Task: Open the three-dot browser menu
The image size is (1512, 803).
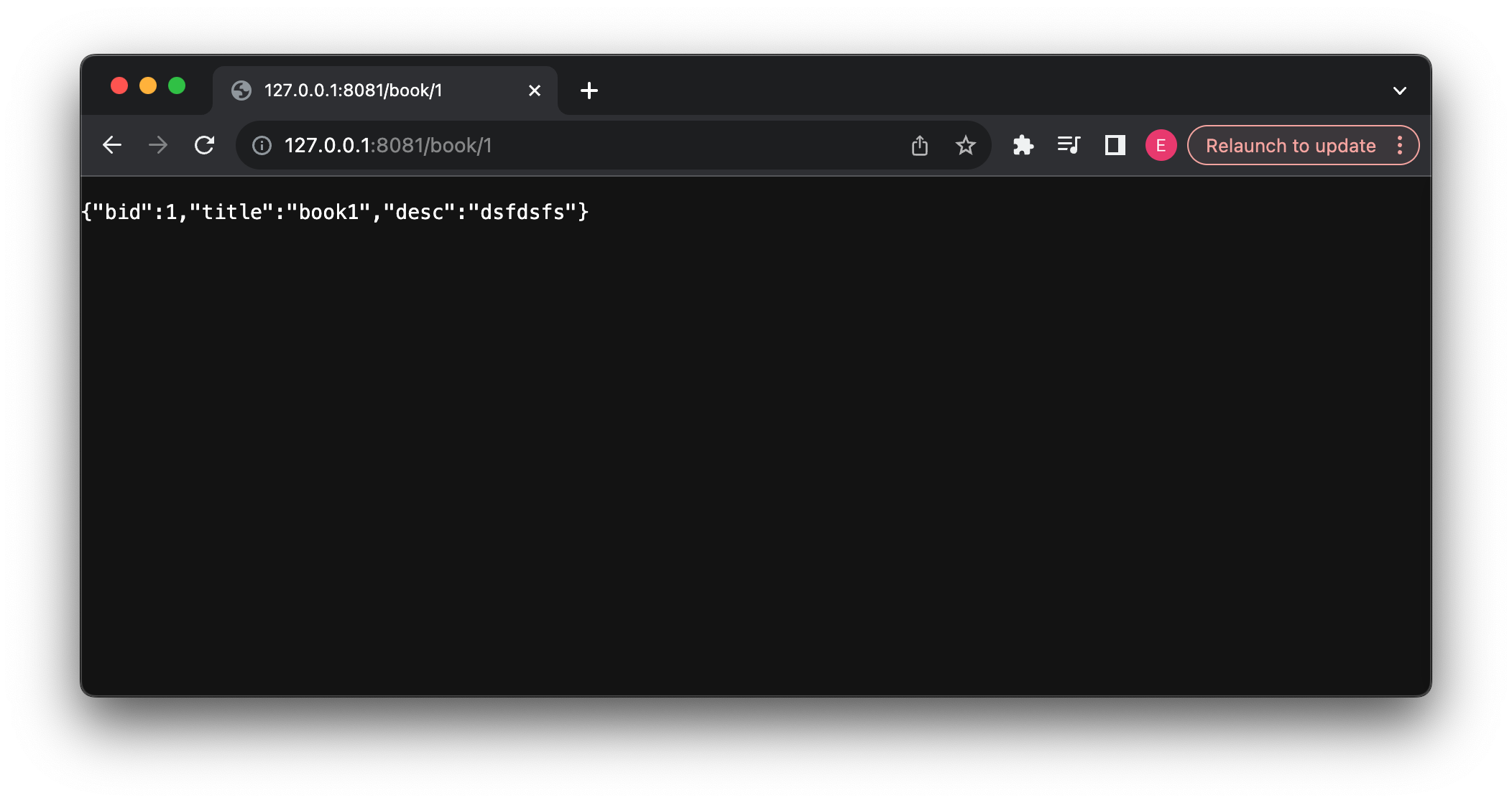Action: pyautogui.click(x=1398, y=145)
